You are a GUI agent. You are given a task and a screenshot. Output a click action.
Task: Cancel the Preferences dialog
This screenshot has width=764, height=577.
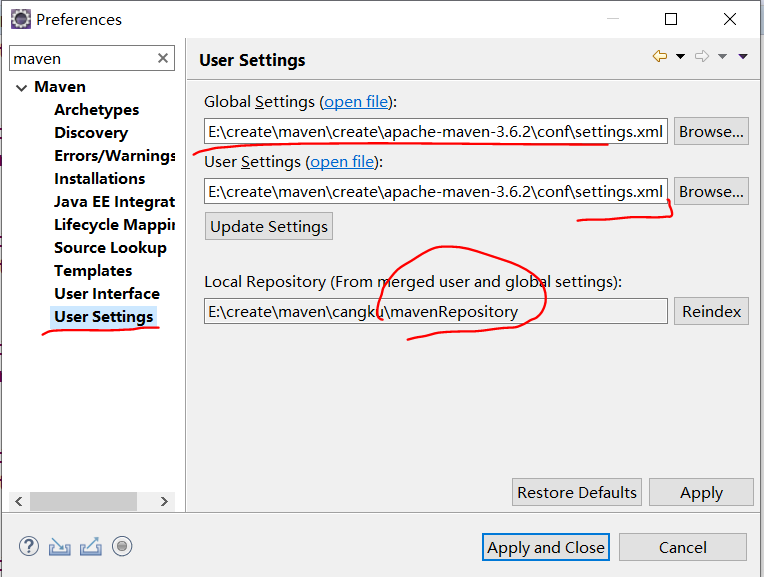pos(683,547)
